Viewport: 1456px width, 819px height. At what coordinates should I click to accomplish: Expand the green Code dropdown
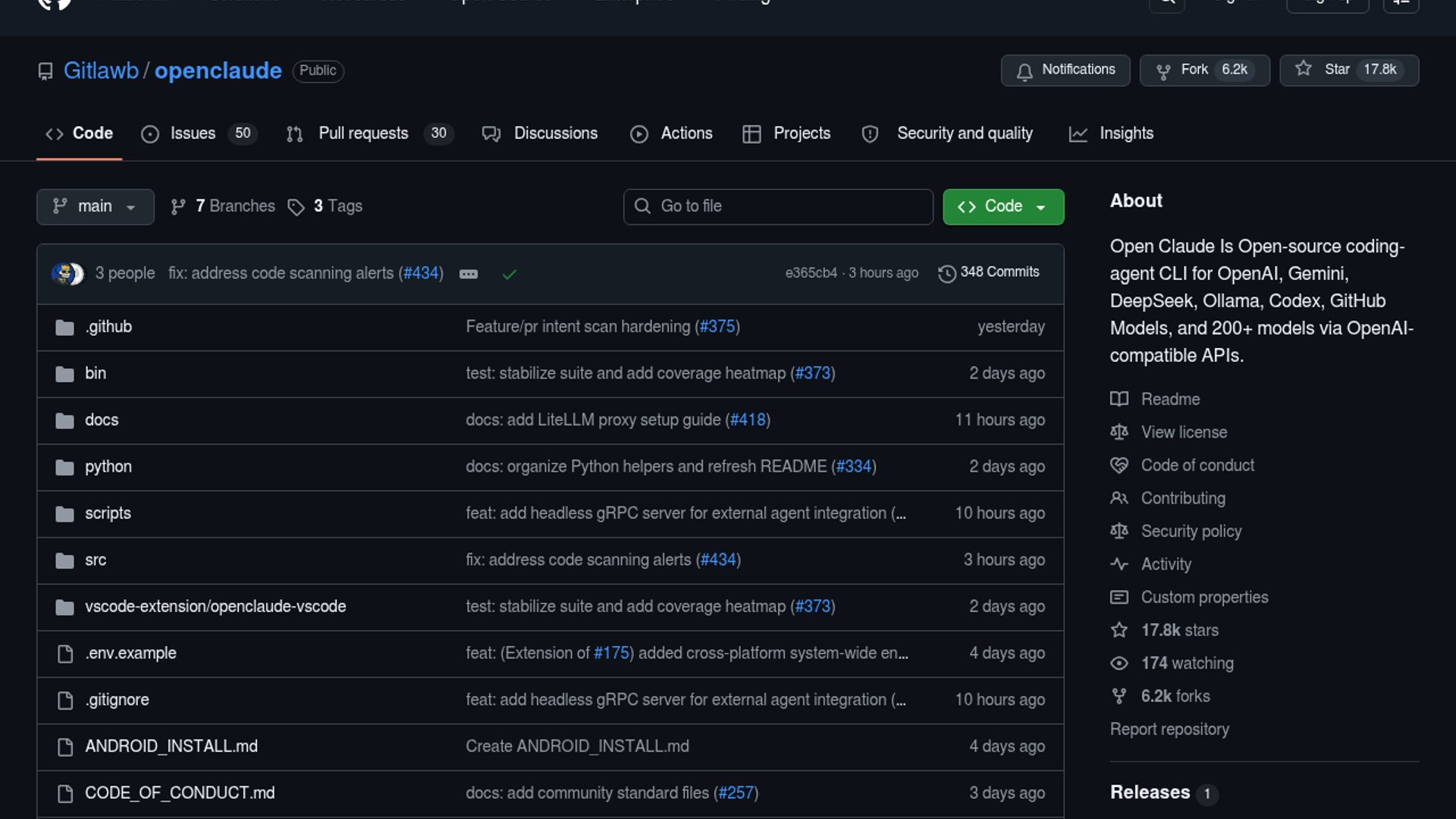point(1003,207)
